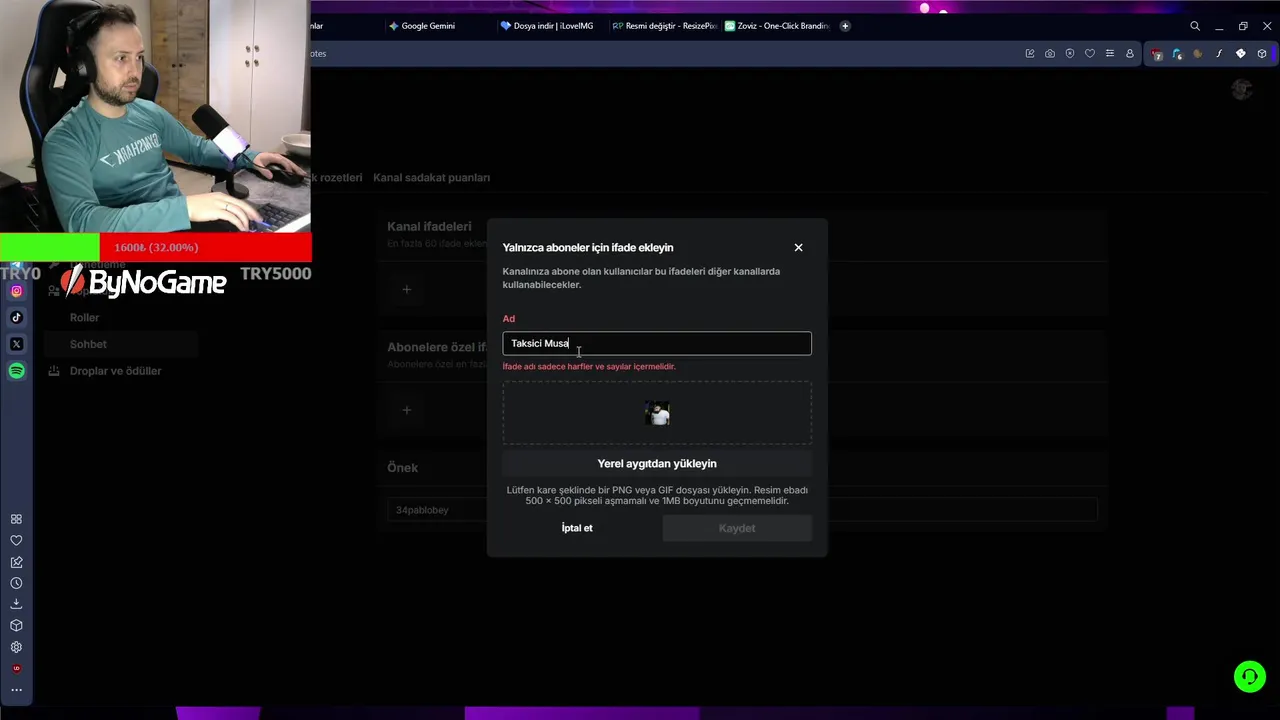
Task: Add a channel emote with plus under Kanal ifadeleri
Action: coord(406,289)
